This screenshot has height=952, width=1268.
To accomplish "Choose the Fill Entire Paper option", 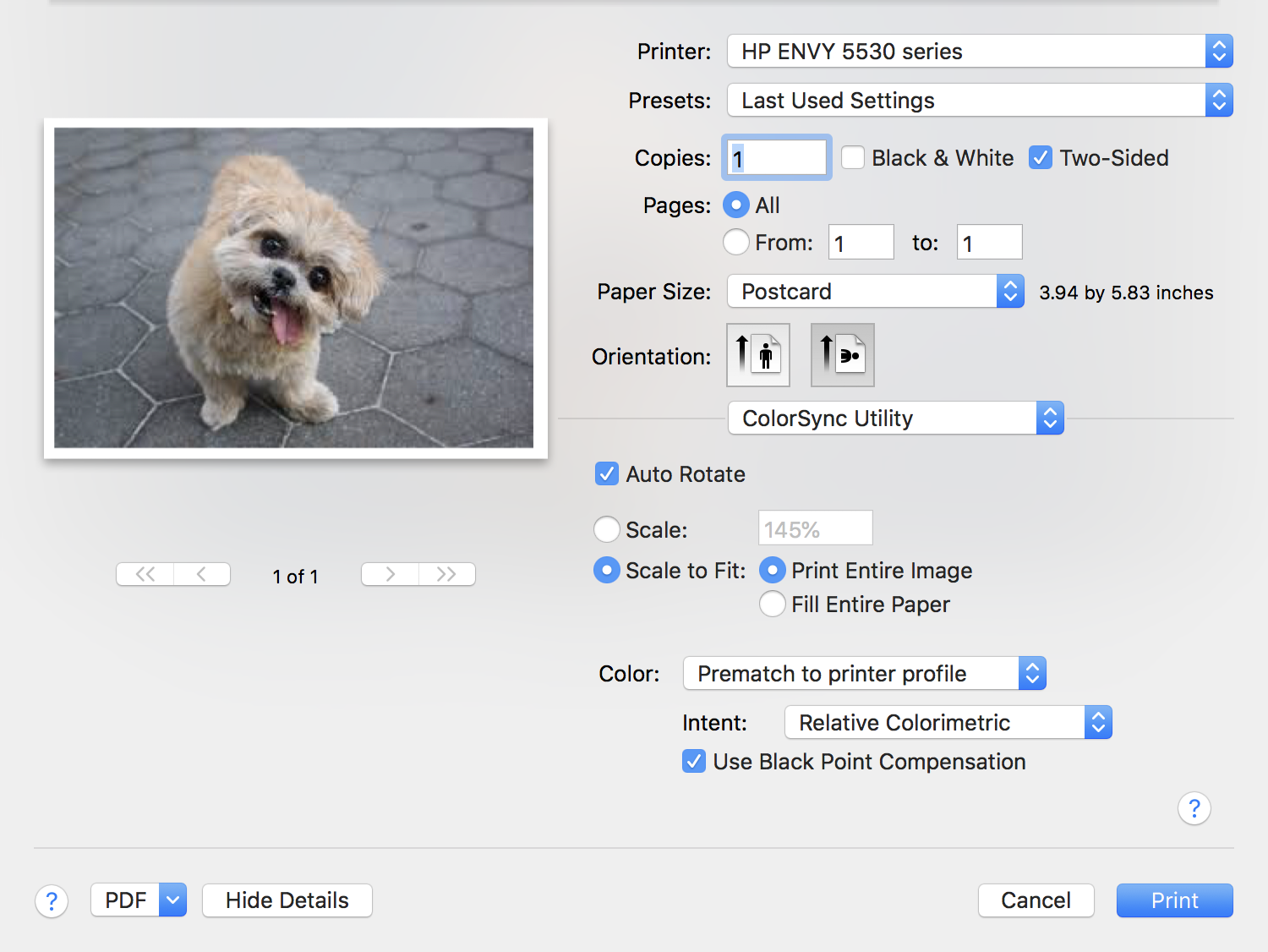I will 773,605.
